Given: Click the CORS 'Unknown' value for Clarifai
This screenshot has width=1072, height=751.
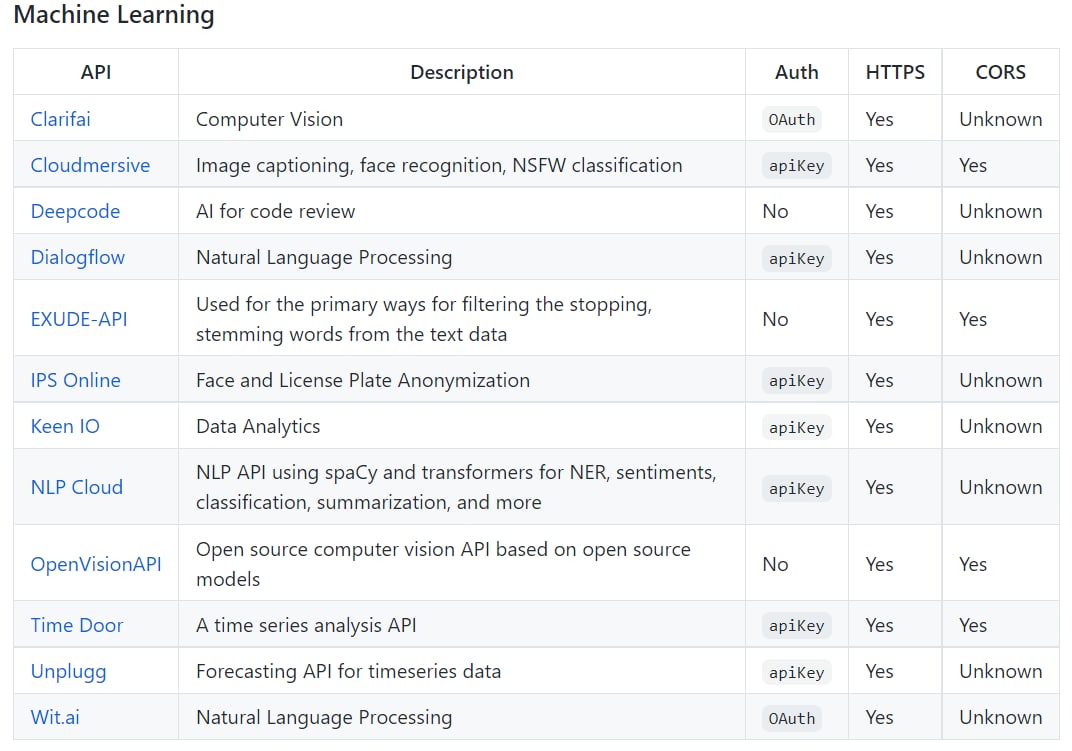Looking at the screenshot, I should coord(1001,119).
